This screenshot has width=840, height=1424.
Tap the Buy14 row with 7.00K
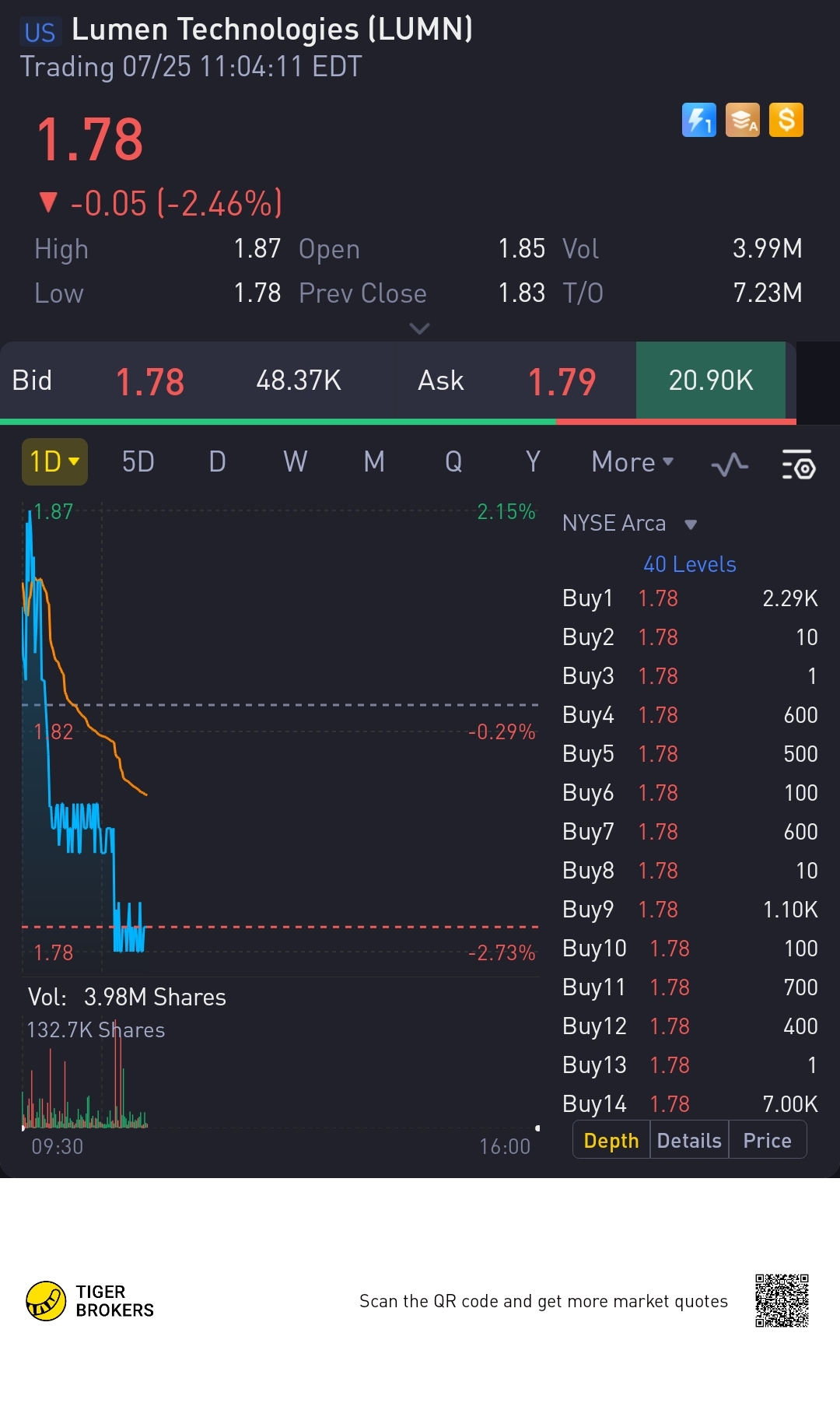click(x=690, y=1104)
